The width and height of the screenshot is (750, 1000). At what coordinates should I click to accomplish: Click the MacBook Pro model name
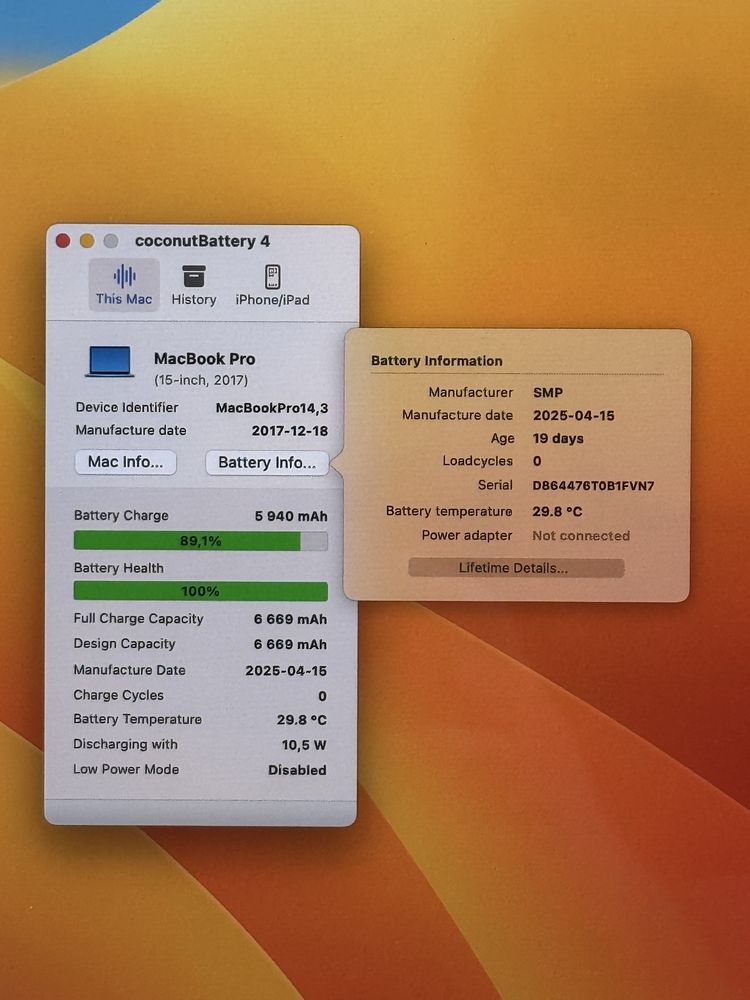click(x=205, y=358)
